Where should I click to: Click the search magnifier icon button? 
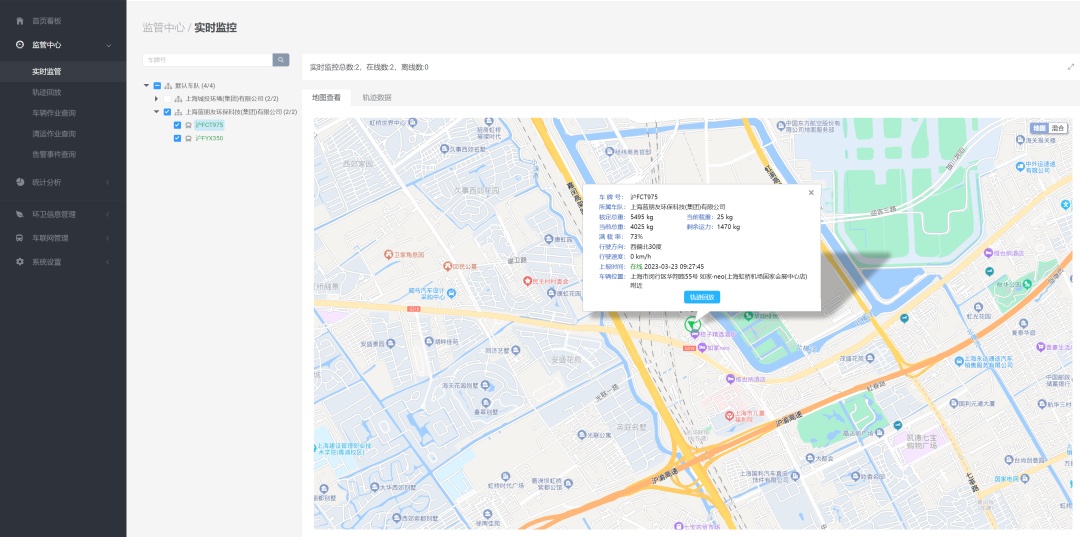(281, 60)
